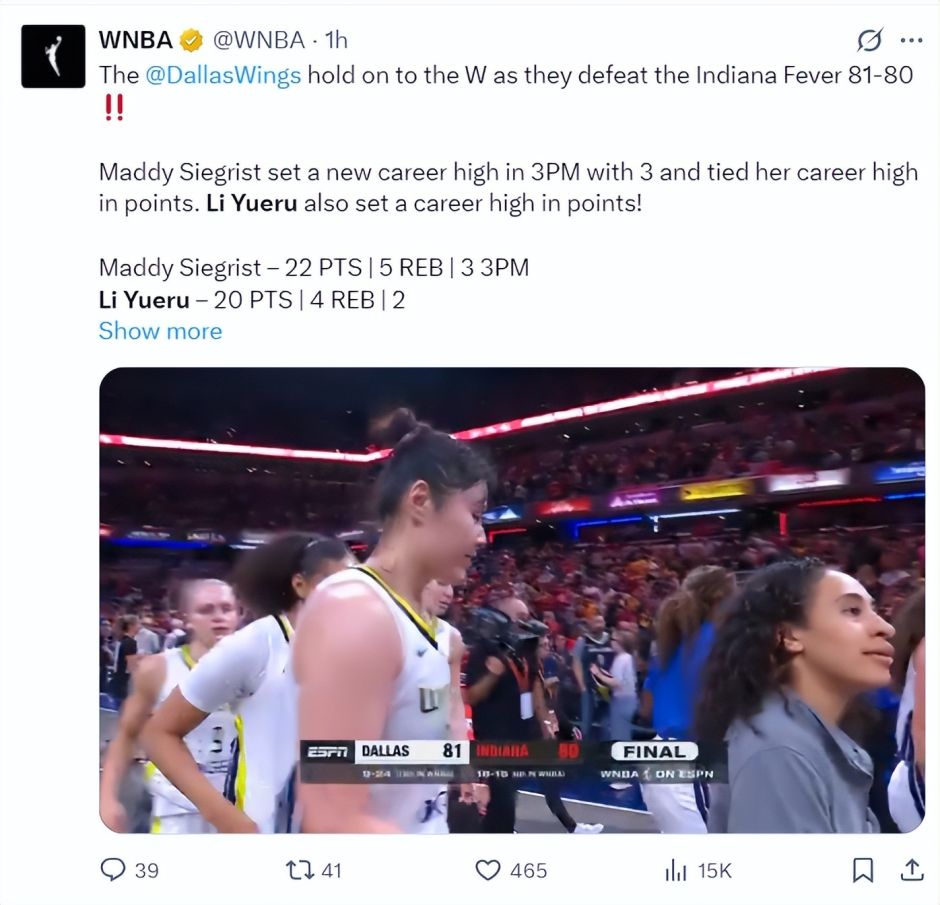Open the WNBA profile avatar

click(x=53, y=56)
